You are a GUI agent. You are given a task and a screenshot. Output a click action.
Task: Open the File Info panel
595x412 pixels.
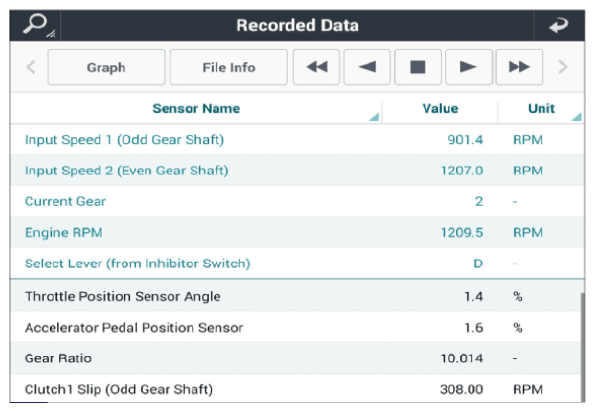[228, 67]
